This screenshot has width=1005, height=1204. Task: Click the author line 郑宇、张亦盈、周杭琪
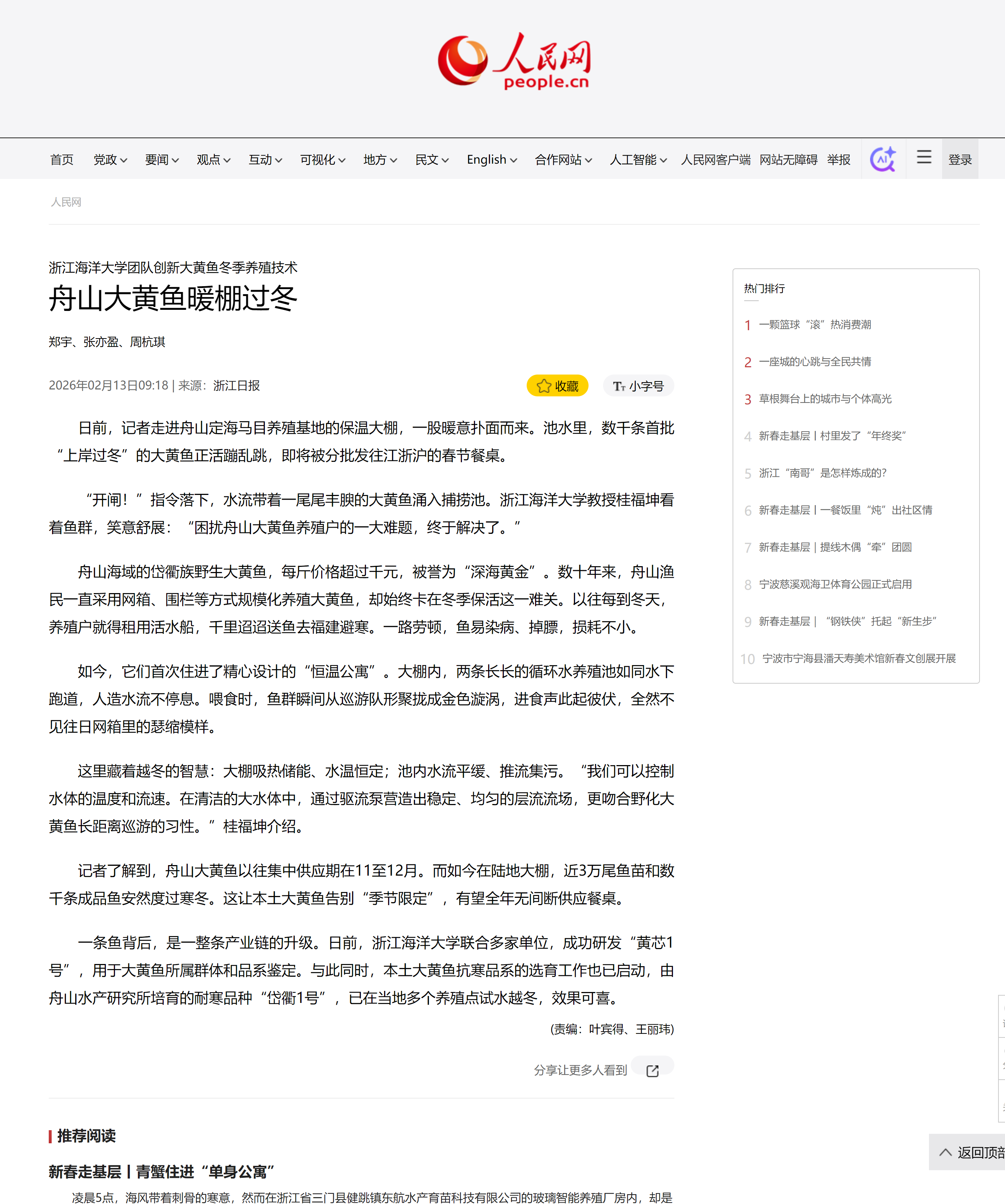pos(107,342)
